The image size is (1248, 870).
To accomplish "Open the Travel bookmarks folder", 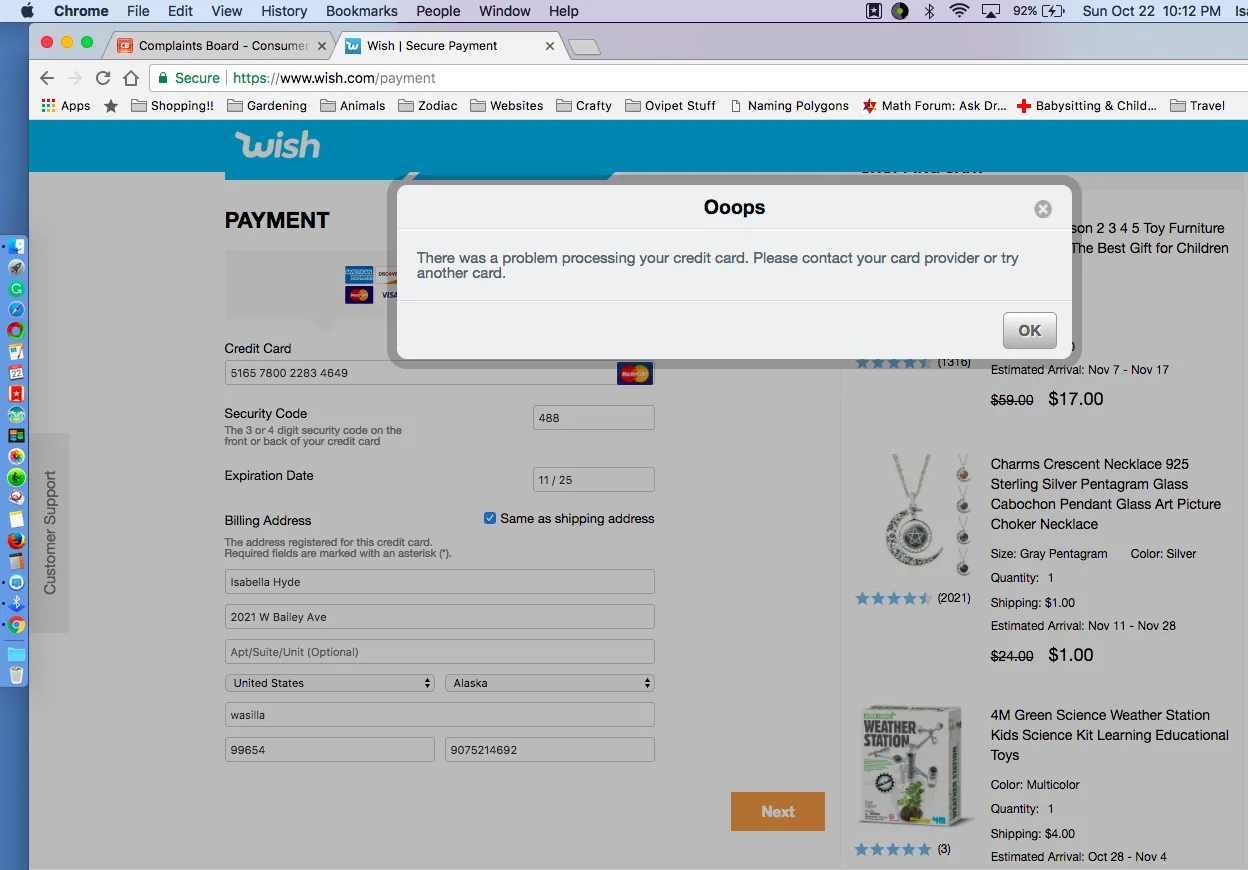I will tap(1197, 106).
